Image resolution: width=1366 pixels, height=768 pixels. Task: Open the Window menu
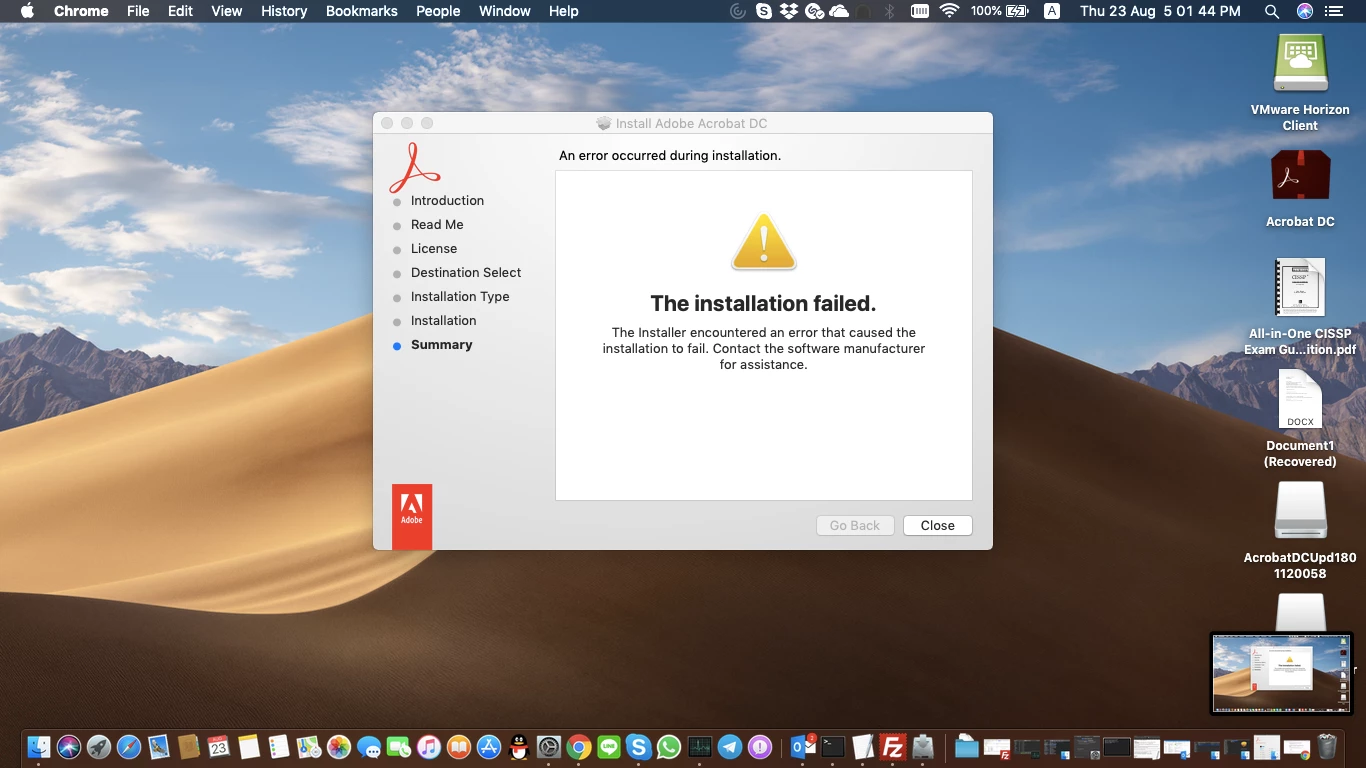coord(505,11)
